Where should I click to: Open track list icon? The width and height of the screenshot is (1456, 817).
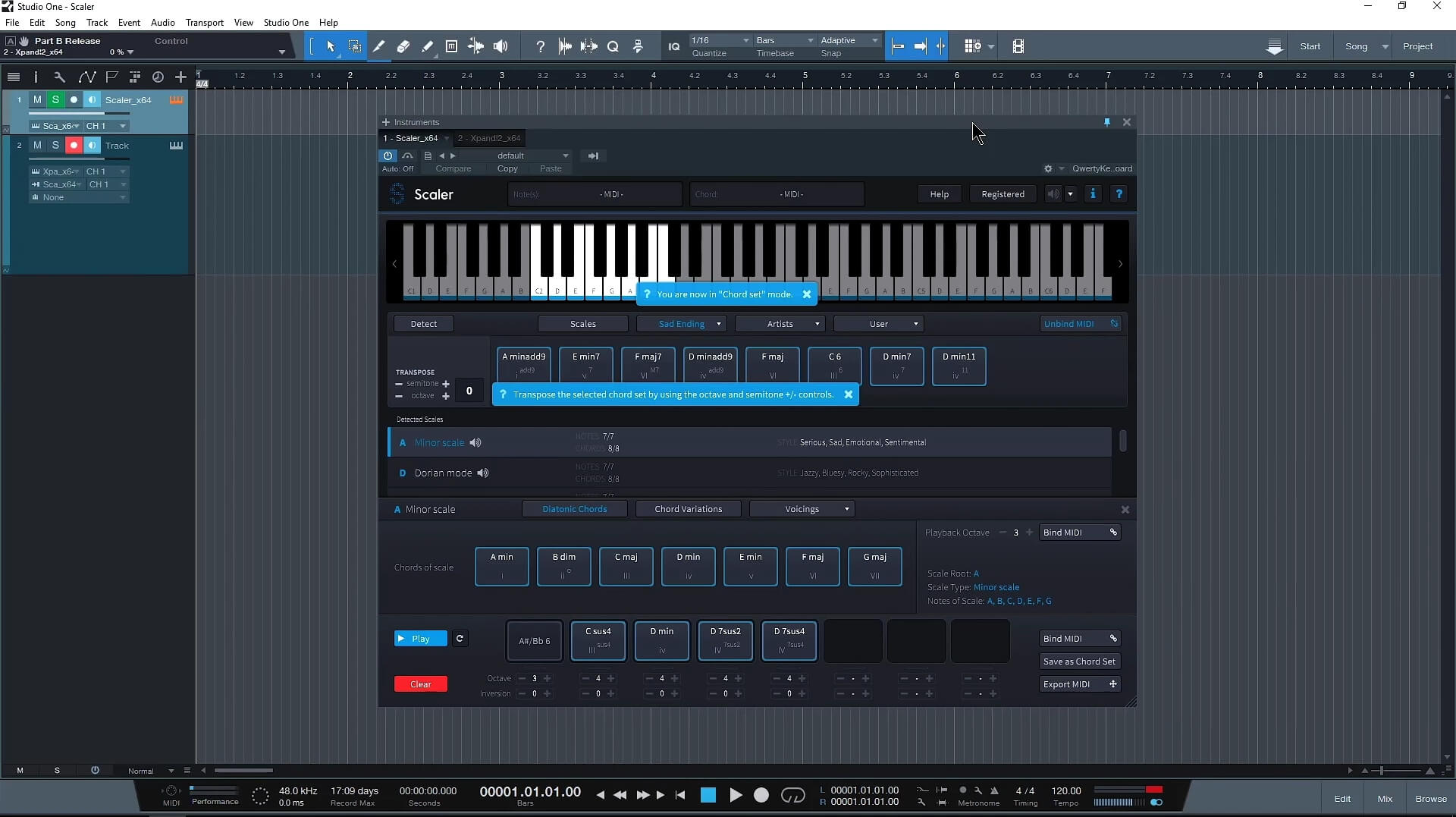coord(13,77)
